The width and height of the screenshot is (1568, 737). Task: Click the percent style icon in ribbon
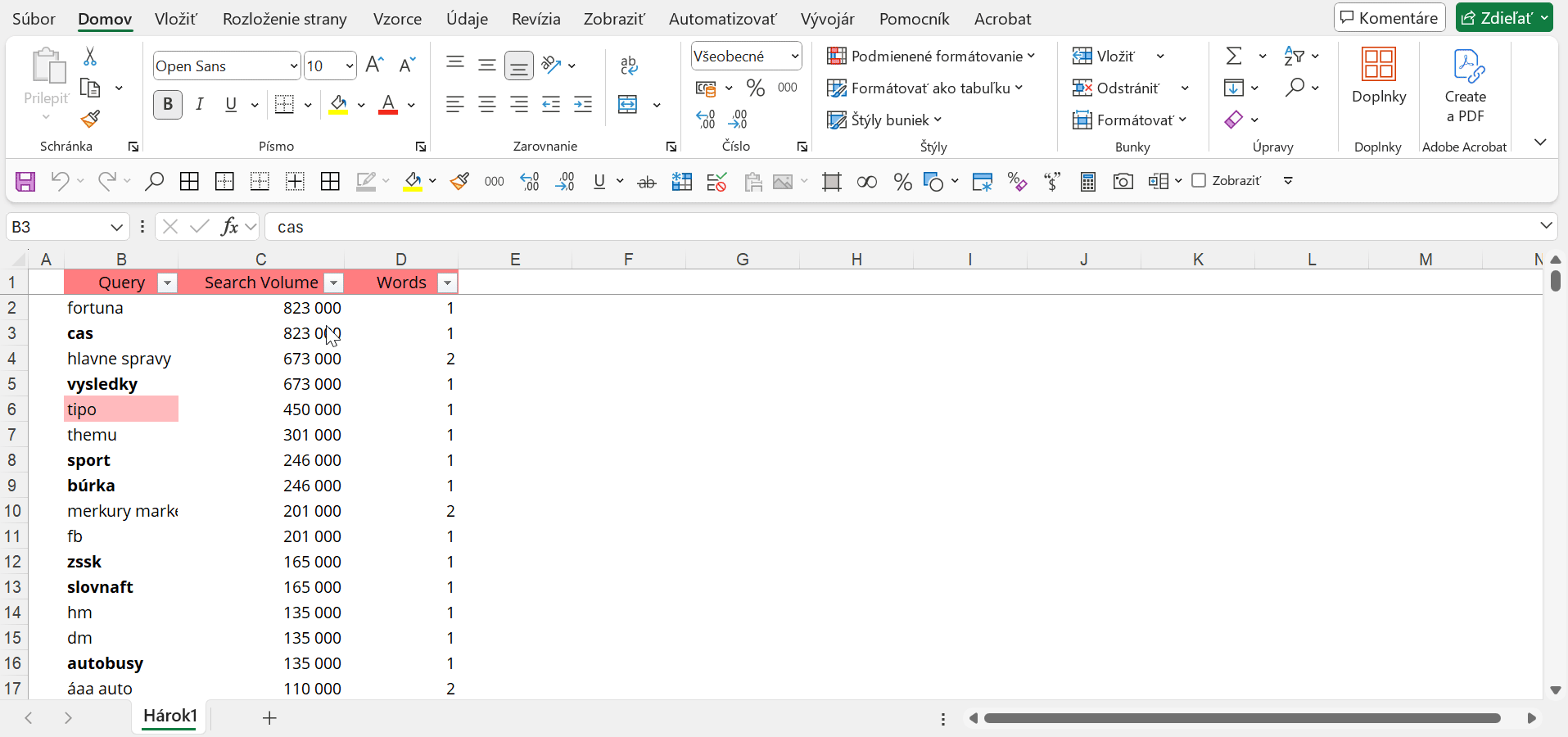[755, 88]
